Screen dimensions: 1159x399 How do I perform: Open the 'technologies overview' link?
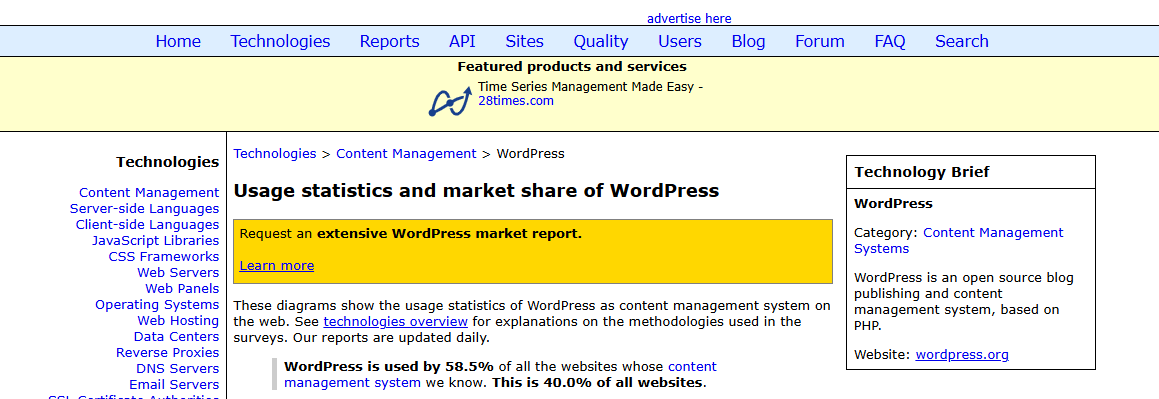(395, 321)
